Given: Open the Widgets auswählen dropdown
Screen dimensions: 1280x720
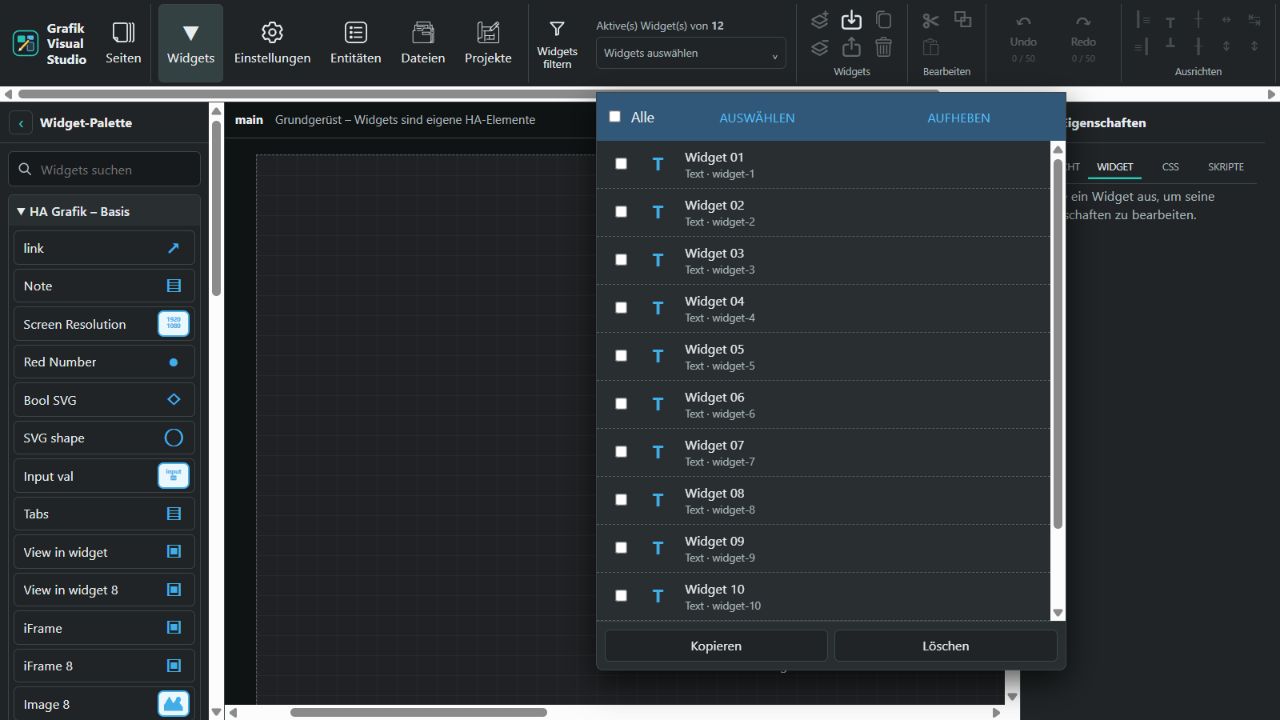Looking at the screenshot, I should tap(691, 53).
